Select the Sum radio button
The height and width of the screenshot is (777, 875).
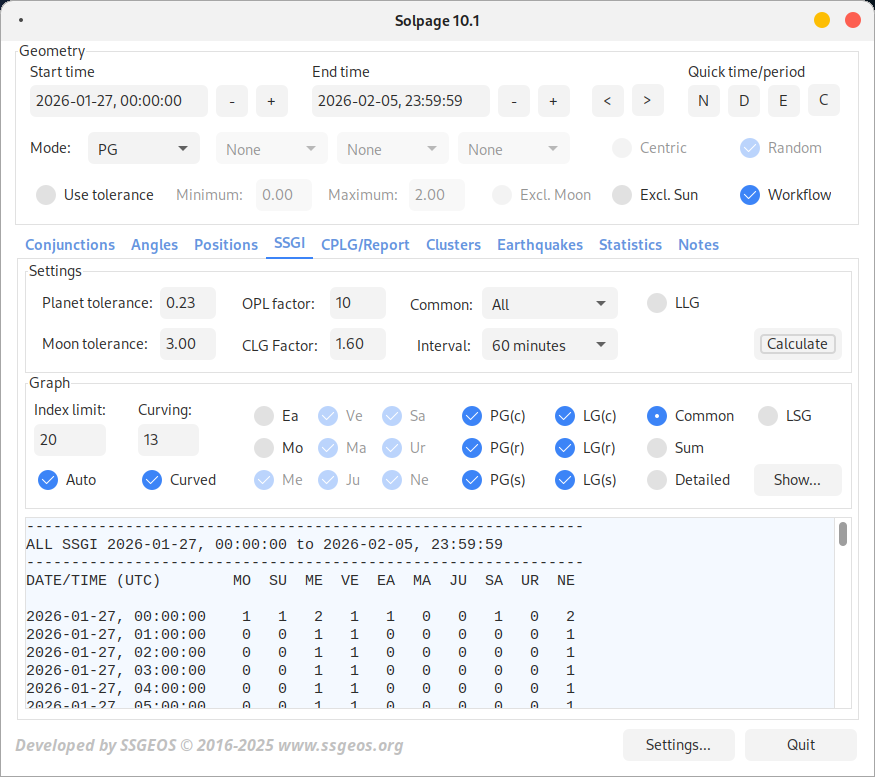coord(656,447)
